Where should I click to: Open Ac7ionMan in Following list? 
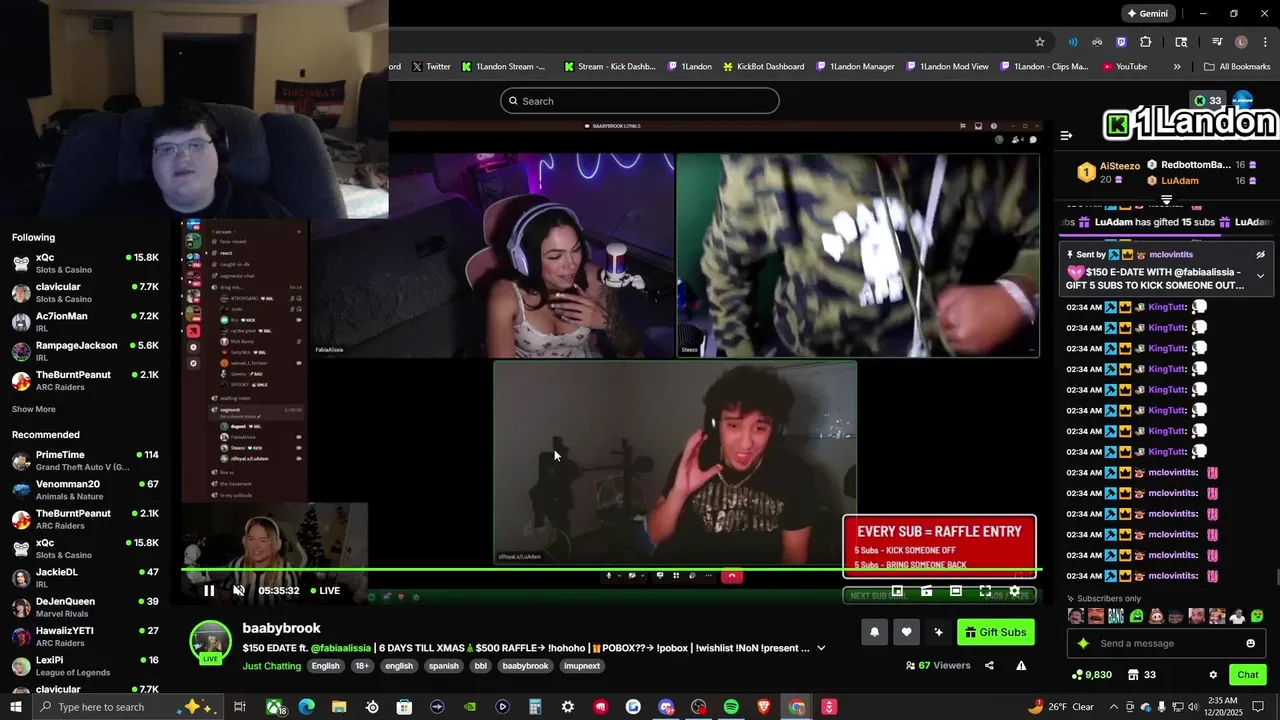click(85, 321)
